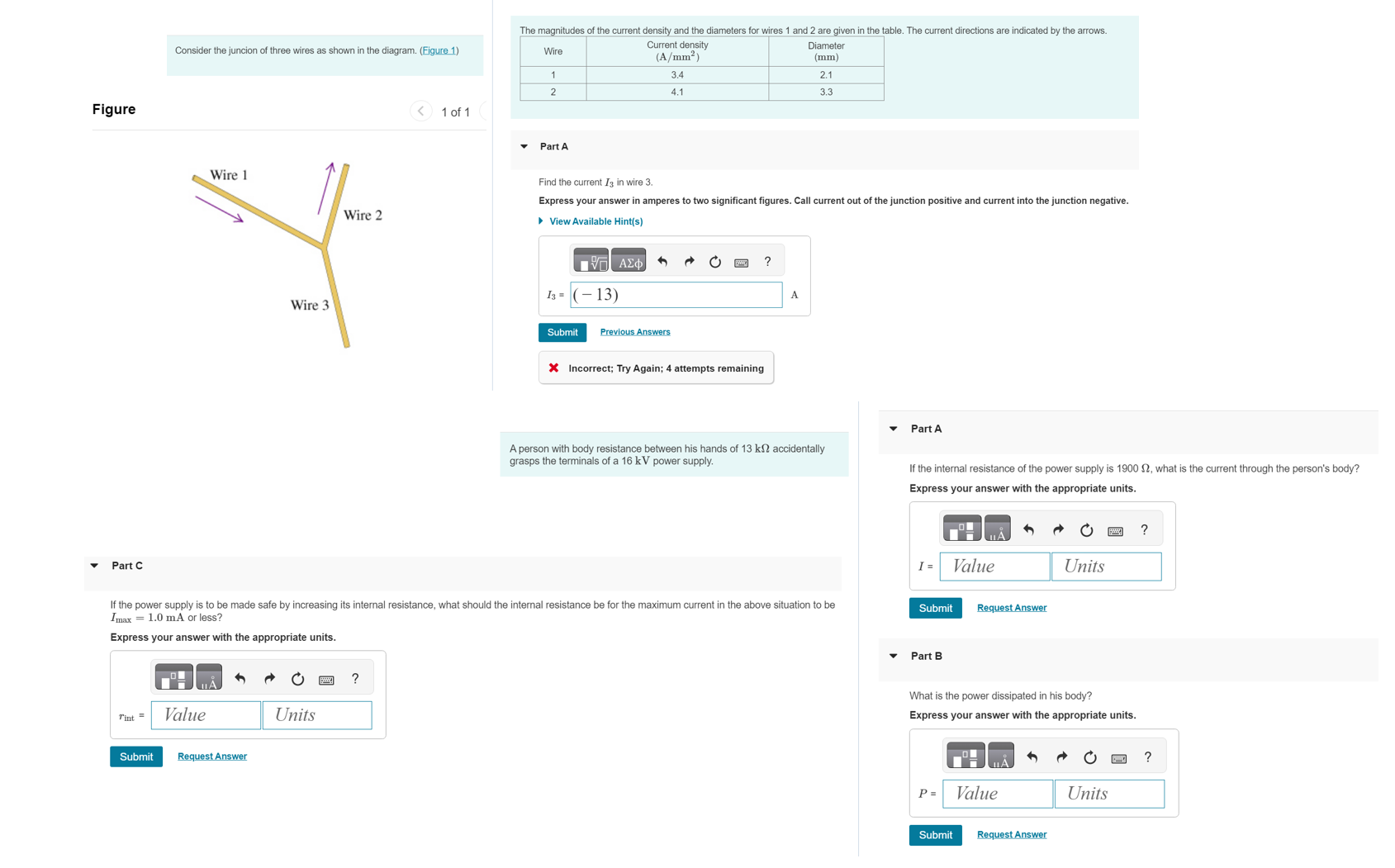Collapse Part A of the wire junction problem
Image resolution: width=1395 pixels, height=868 pixels.
(x=524, y=146)
